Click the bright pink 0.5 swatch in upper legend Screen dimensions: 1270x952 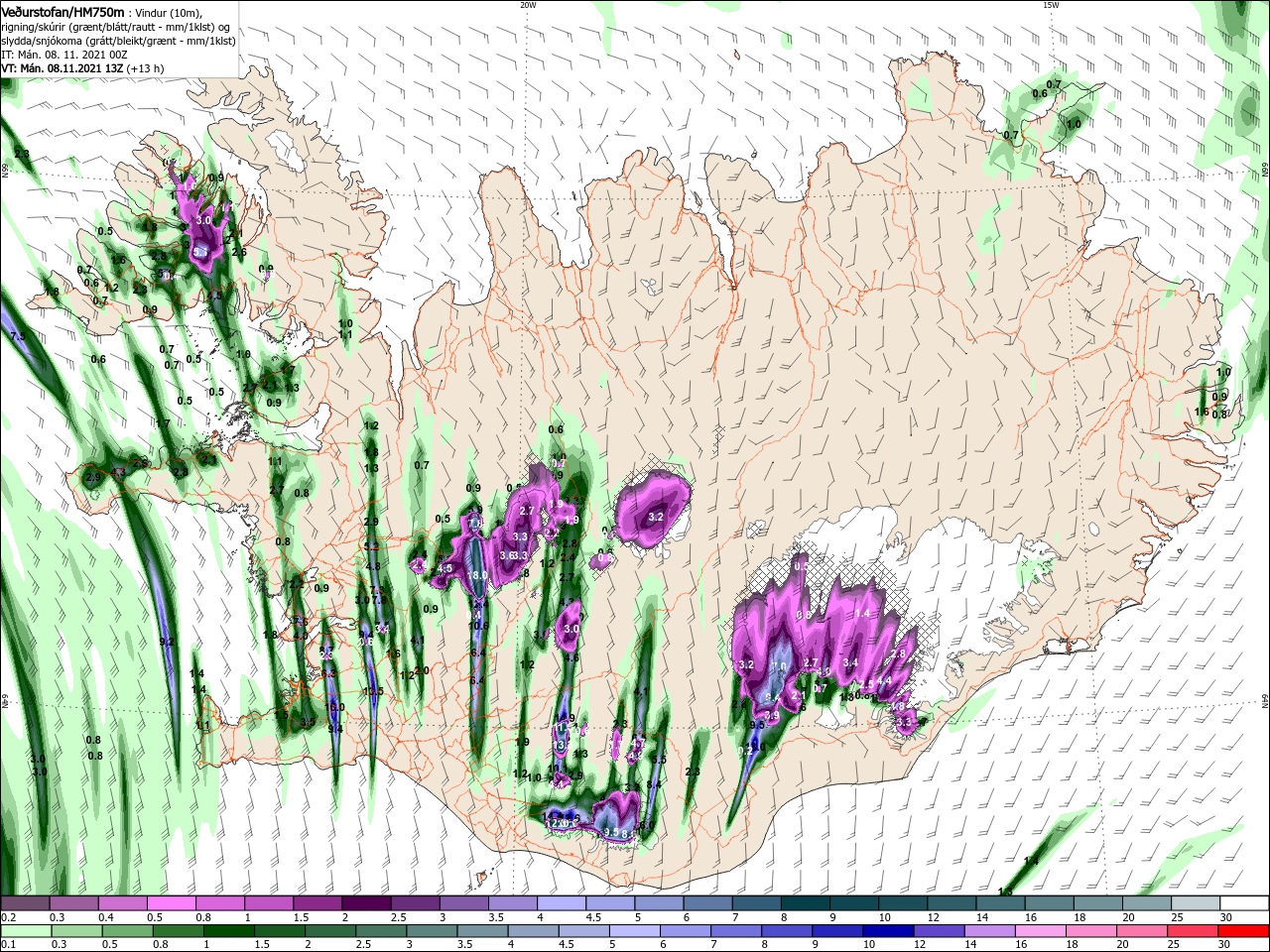tap(171, 902)
